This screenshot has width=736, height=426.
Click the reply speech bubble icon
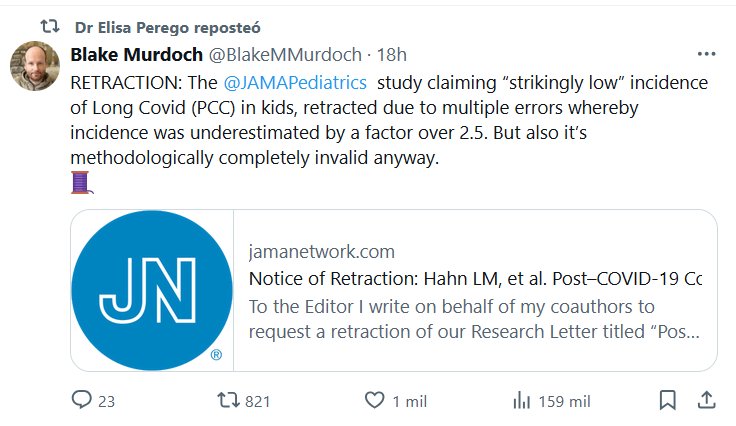click(82, 400)
